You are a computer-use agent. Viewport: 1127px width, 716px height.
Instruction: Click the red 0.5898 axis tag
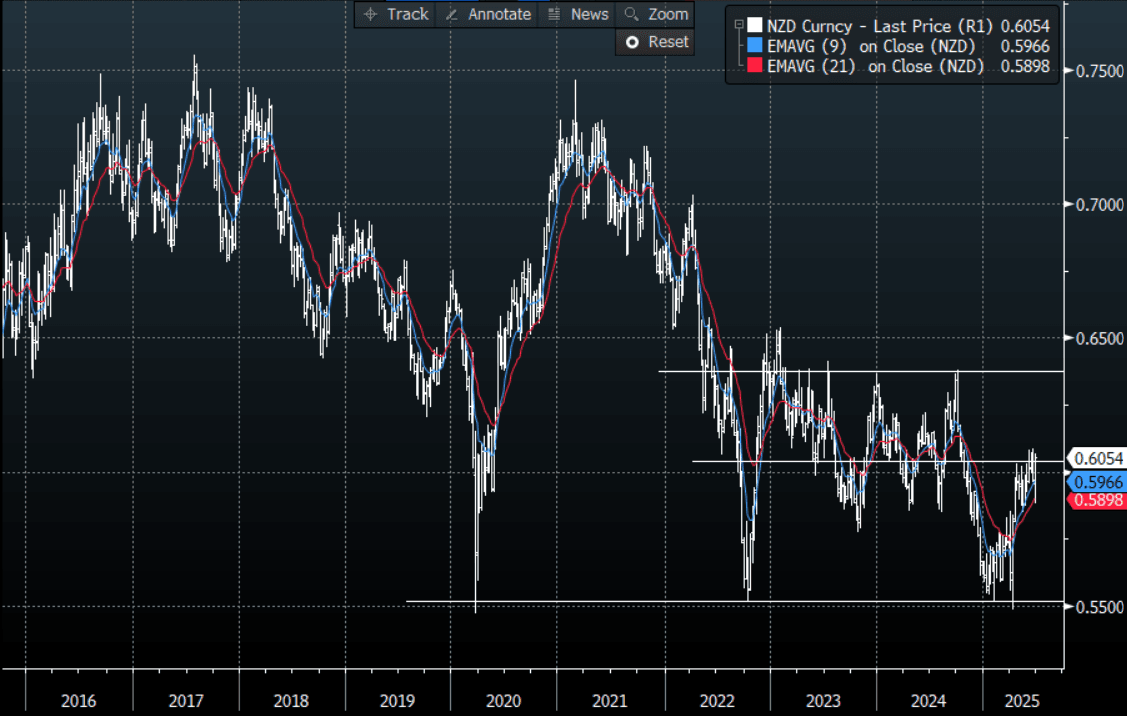click(1098, 500)
